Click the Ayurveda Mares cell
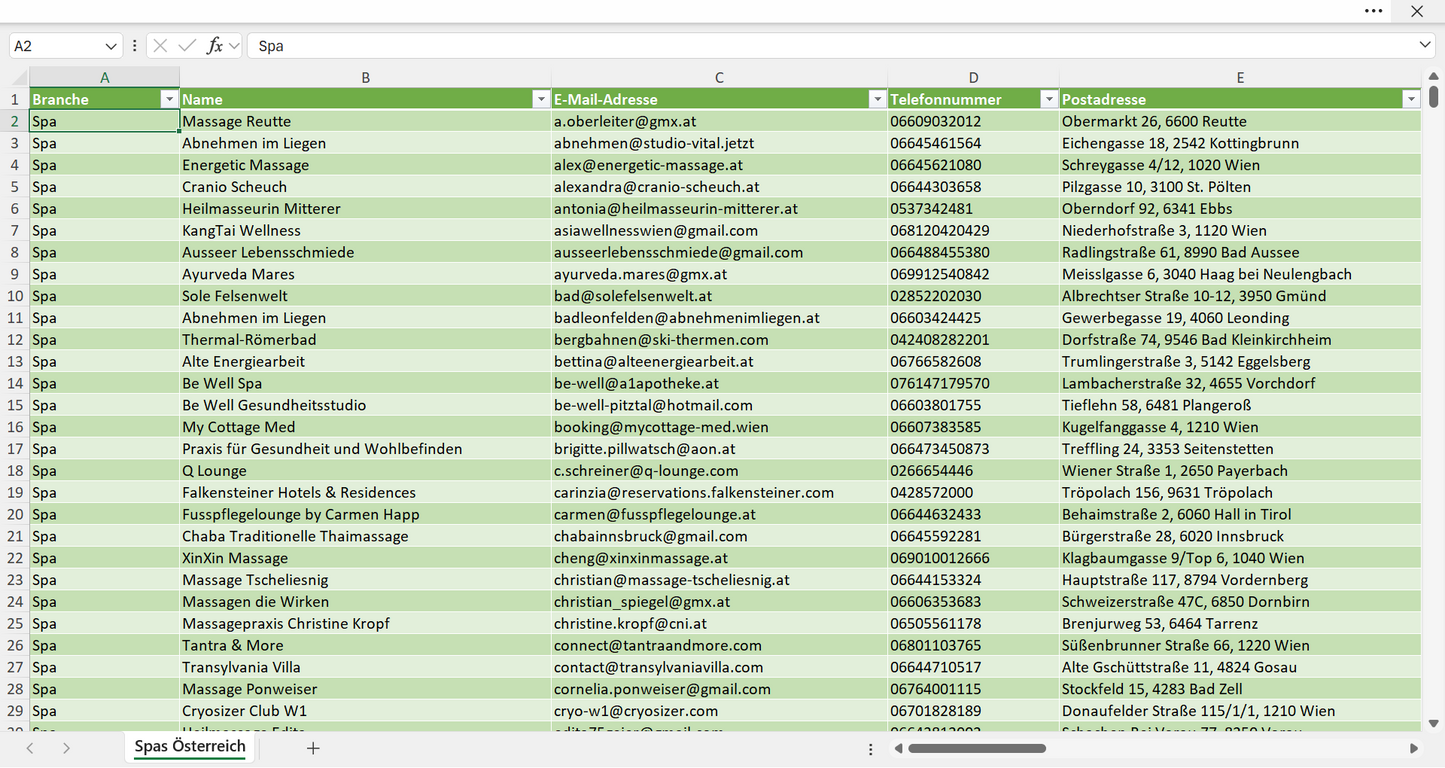 (366, 274)
